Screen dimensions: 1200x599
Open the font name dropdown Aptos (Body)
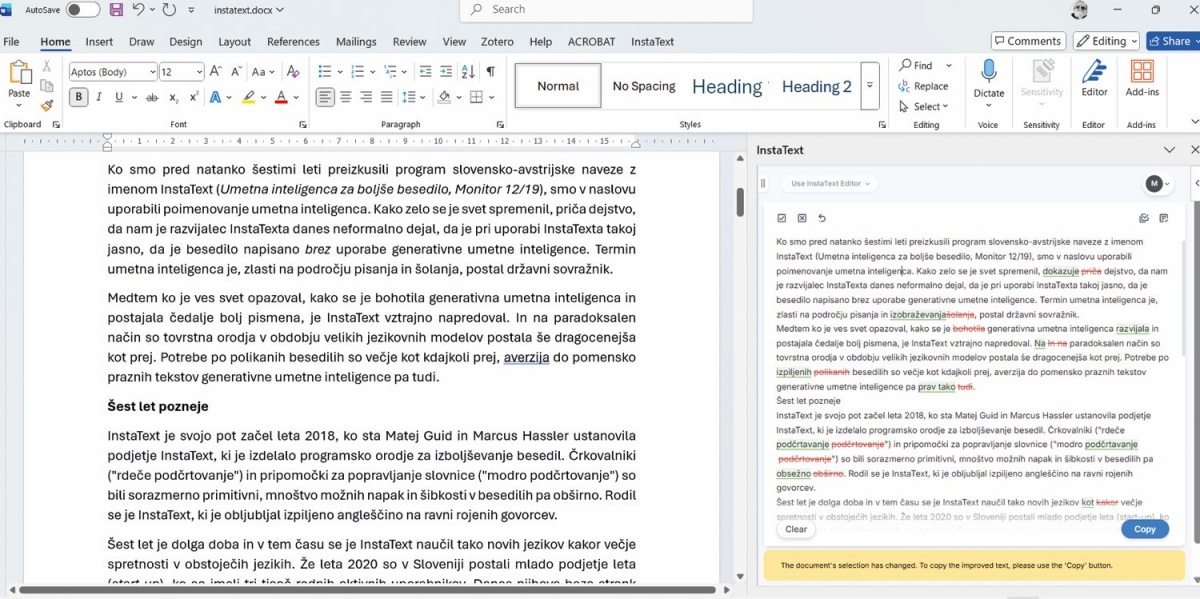pyautogui.click(x=112, y=72)
